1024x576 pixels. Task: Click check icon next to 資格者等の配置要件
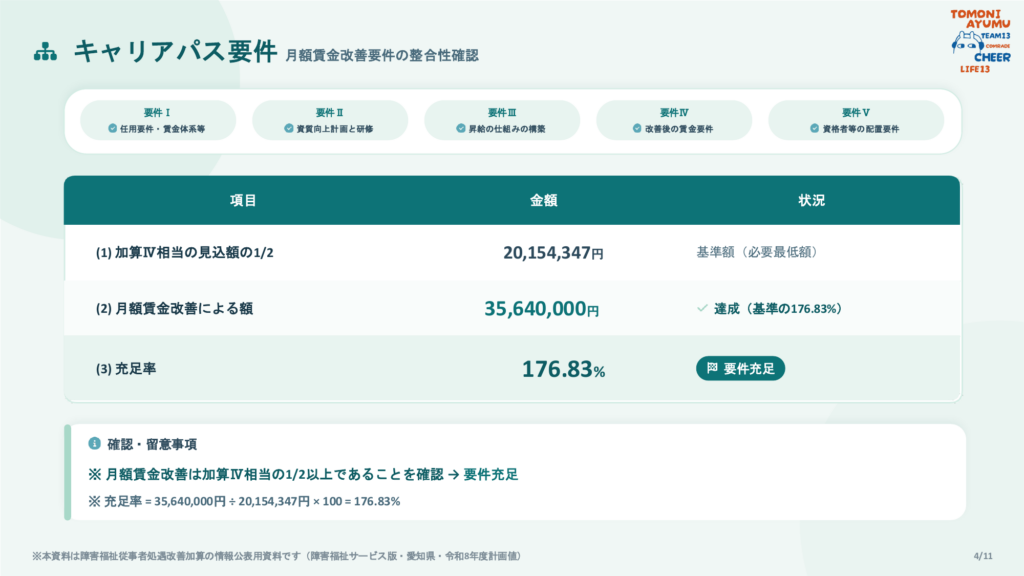coord(814,129)
